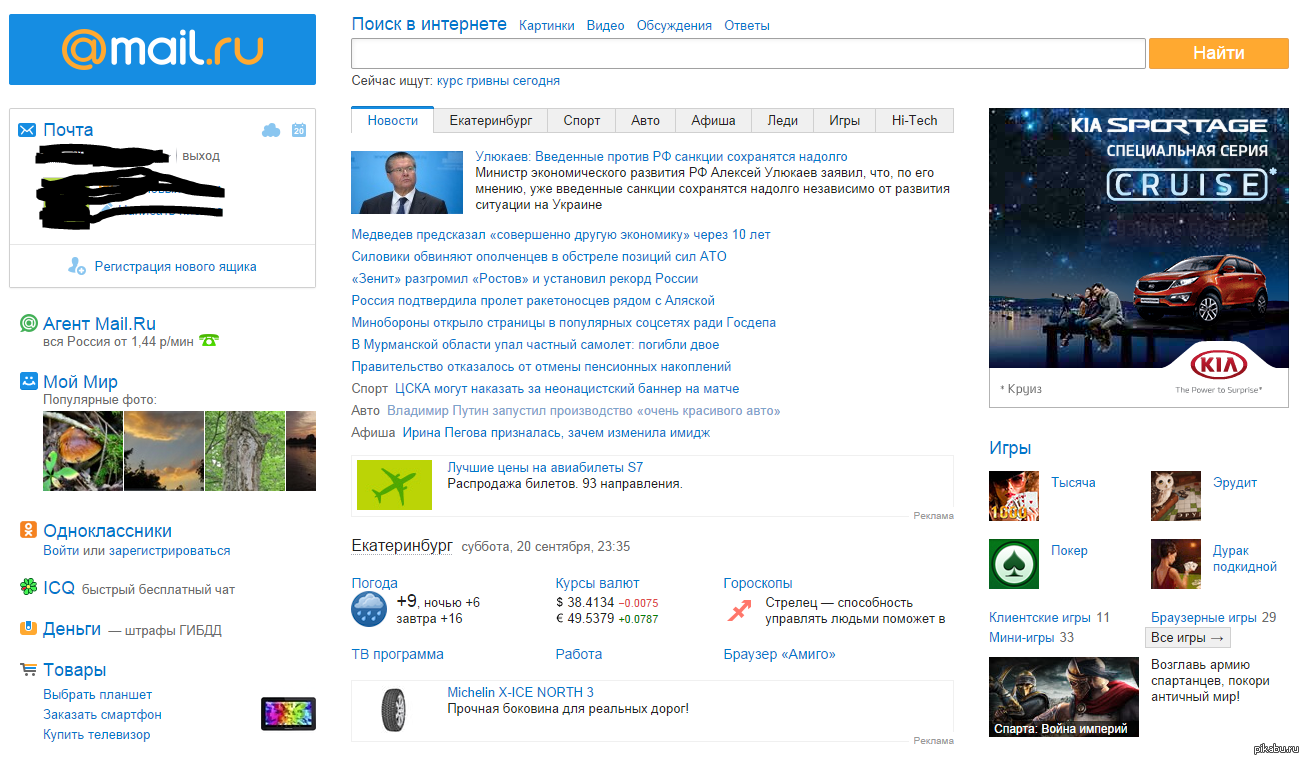Click the Покер spade game icon
This screenshot has height=760, width=1304.
coord(1014,564)
